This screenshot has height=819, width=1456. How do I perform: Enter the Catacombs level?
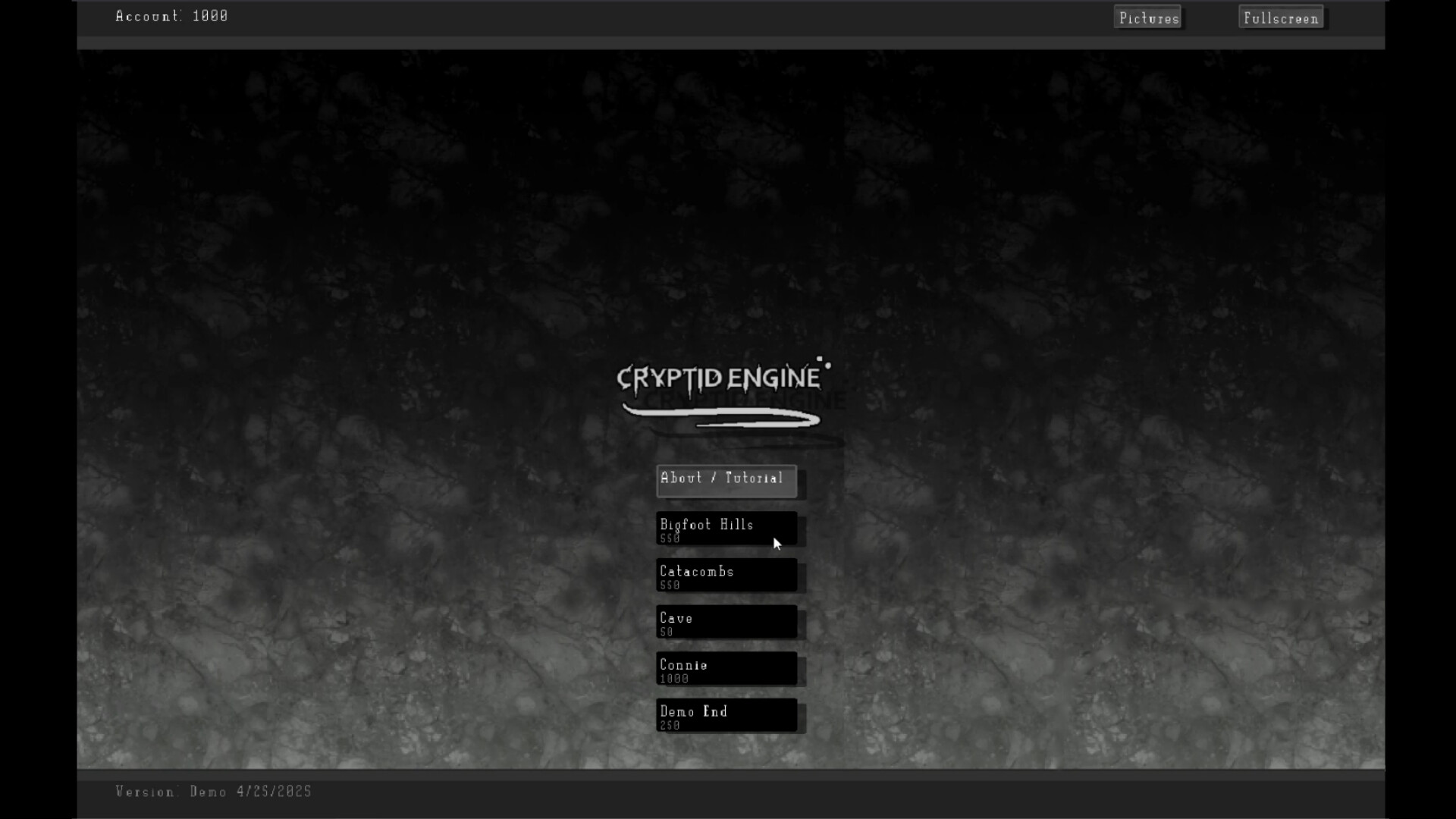(725, 576)
